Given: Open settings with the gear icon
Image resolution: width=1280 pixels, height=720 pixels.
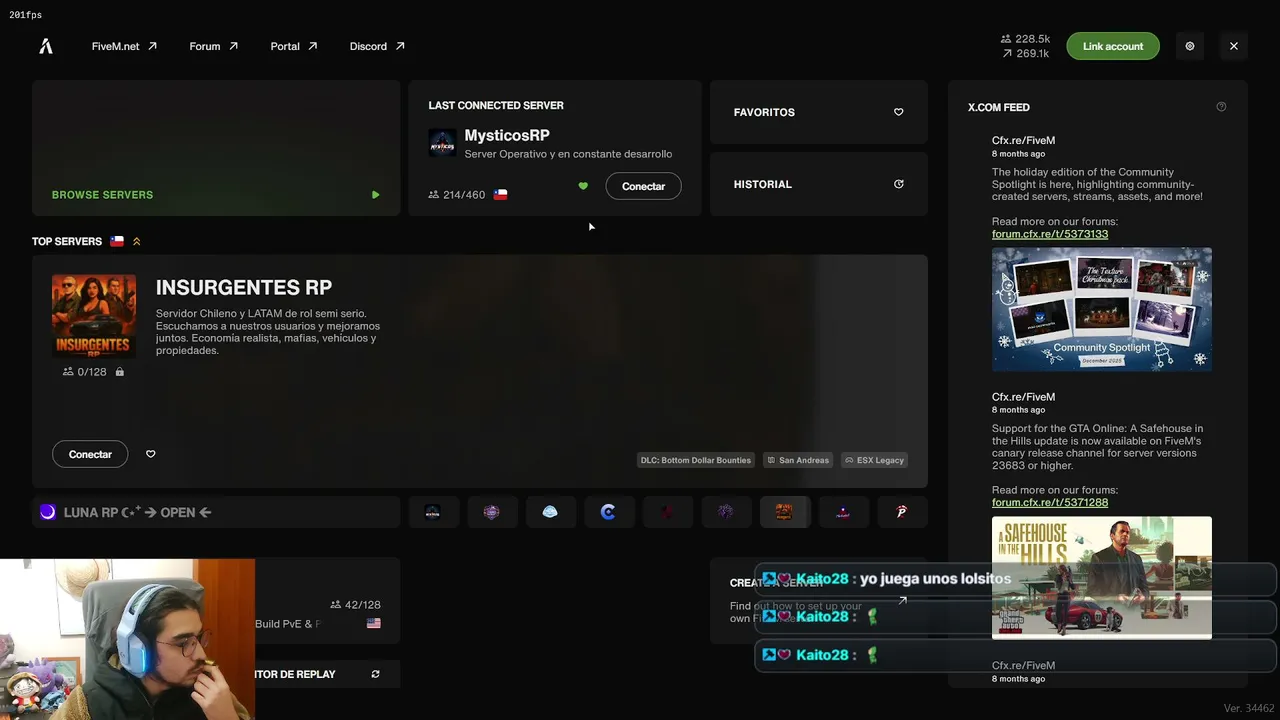Looking at the screenshot, I should [x=1190, y=46].
